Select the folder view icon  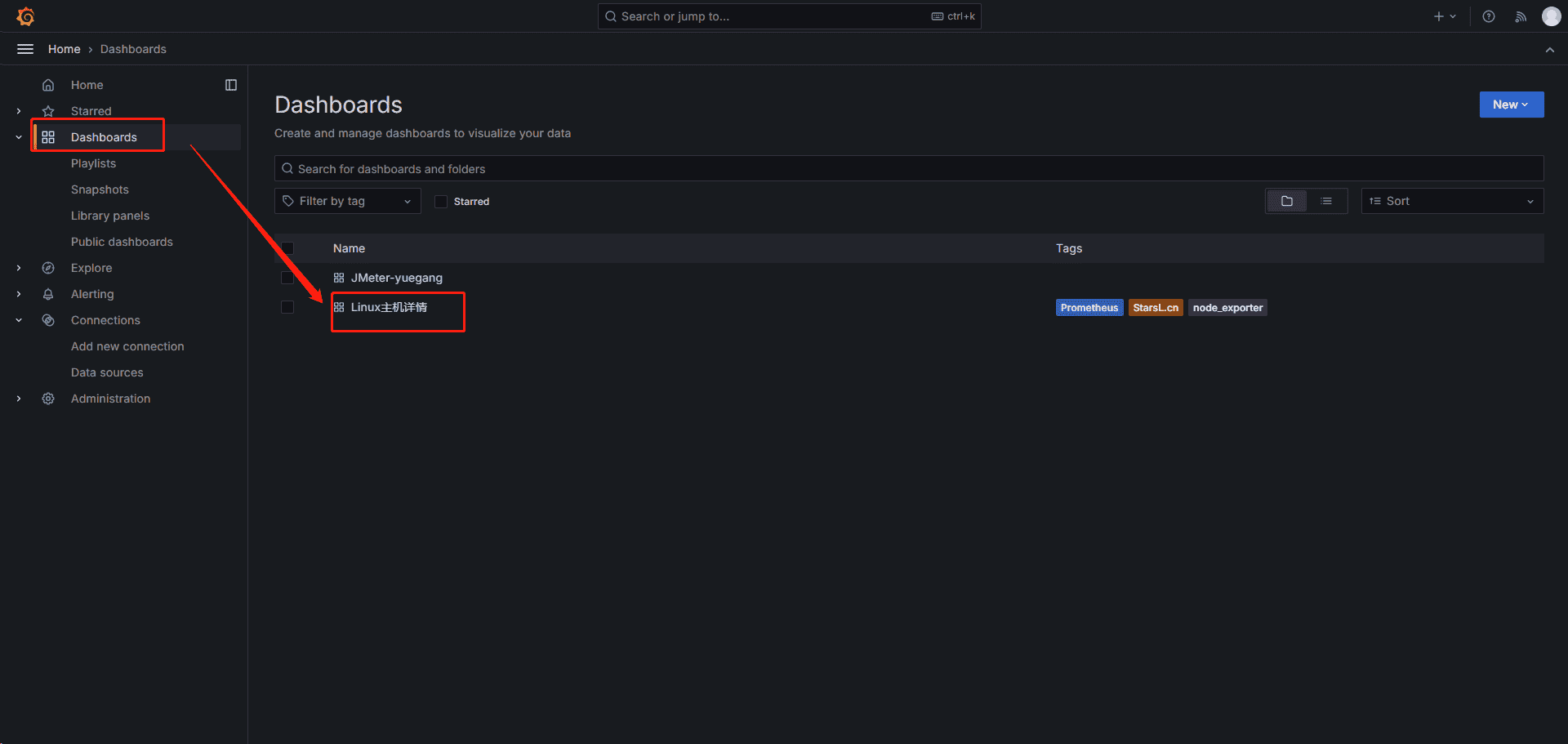(1286, 200)
